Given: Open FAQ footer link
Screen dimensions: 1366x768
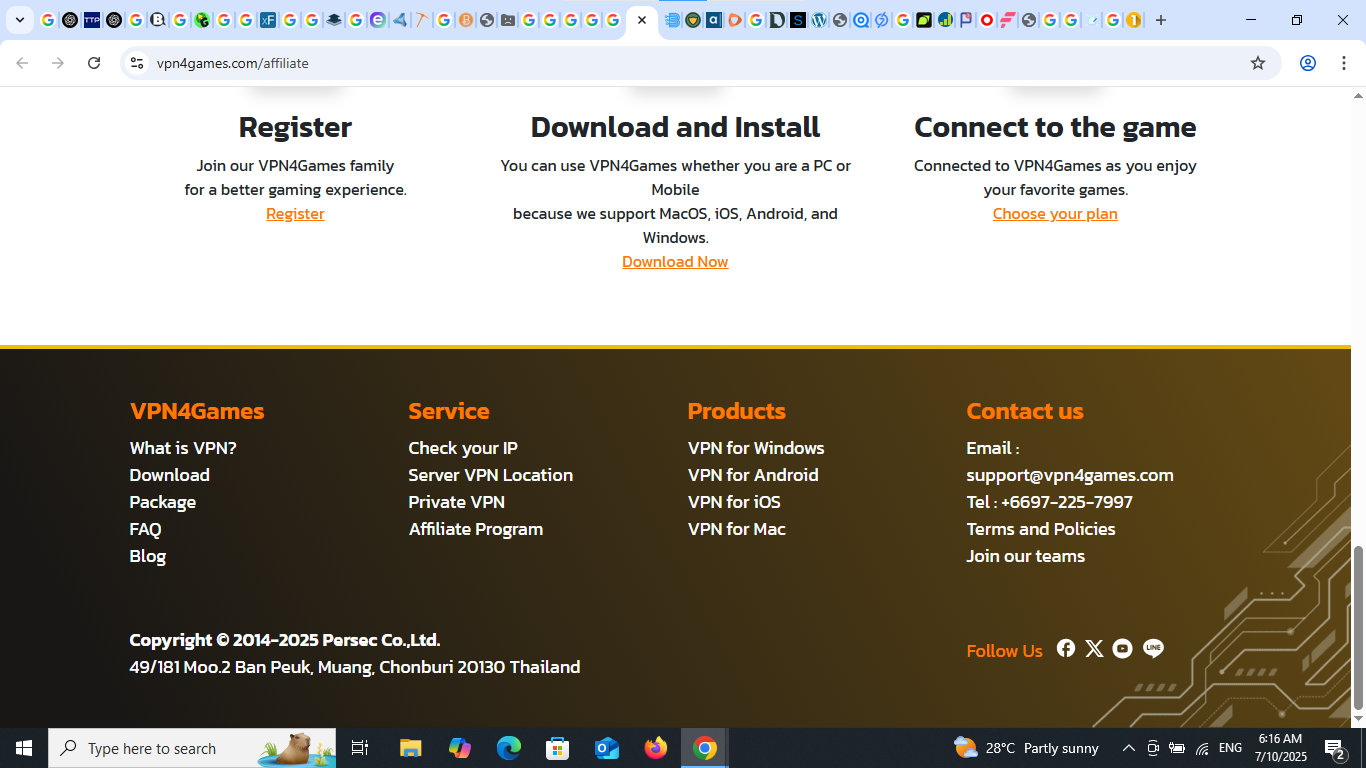Looking at the screenshot, I should tap(145, 529).
